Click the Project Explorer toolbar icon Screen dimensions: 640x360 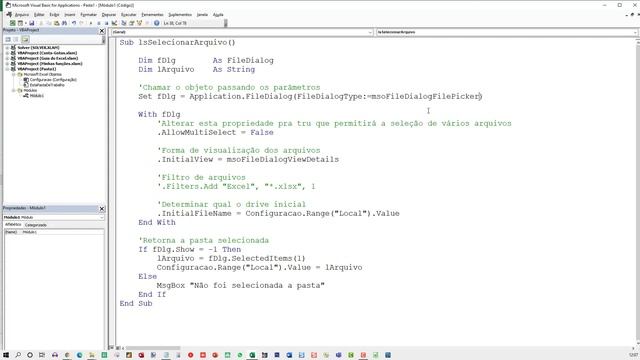124,23
